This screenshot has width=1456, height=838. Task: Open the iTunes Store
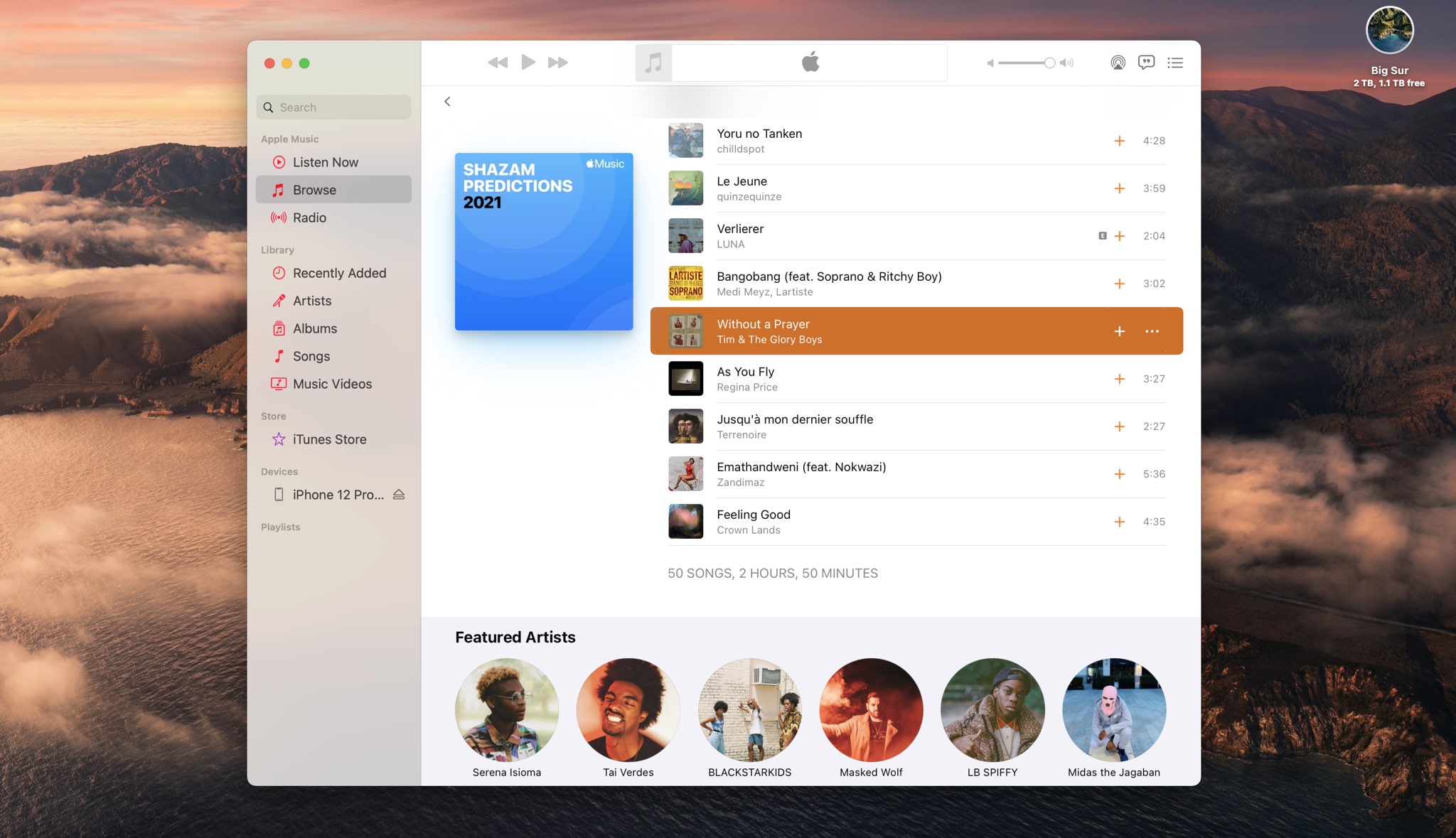[333, 439]
